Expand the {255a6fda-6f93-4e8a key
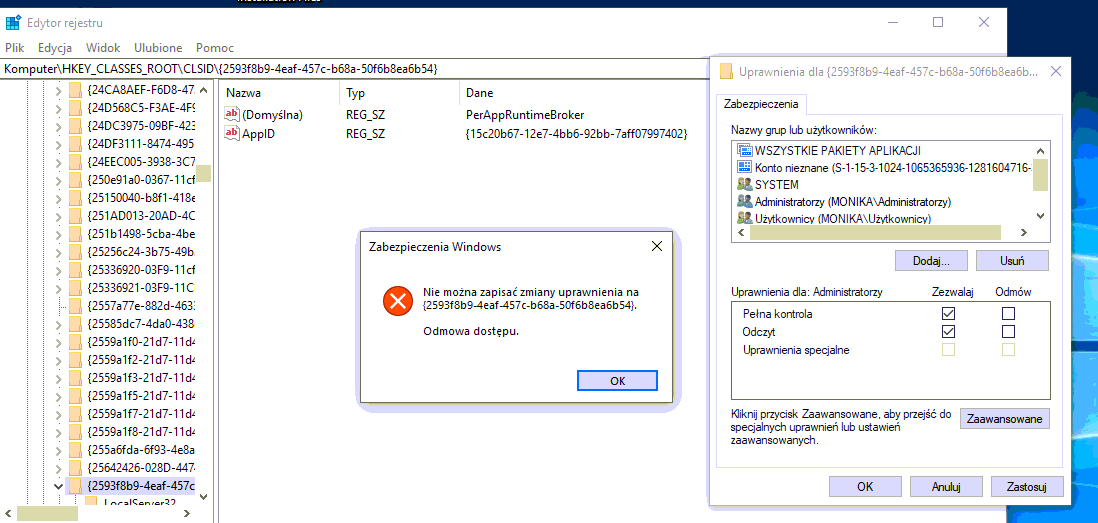Image resolution: width=1098 pixels, height=523 pixels. (x=58, y=449)
